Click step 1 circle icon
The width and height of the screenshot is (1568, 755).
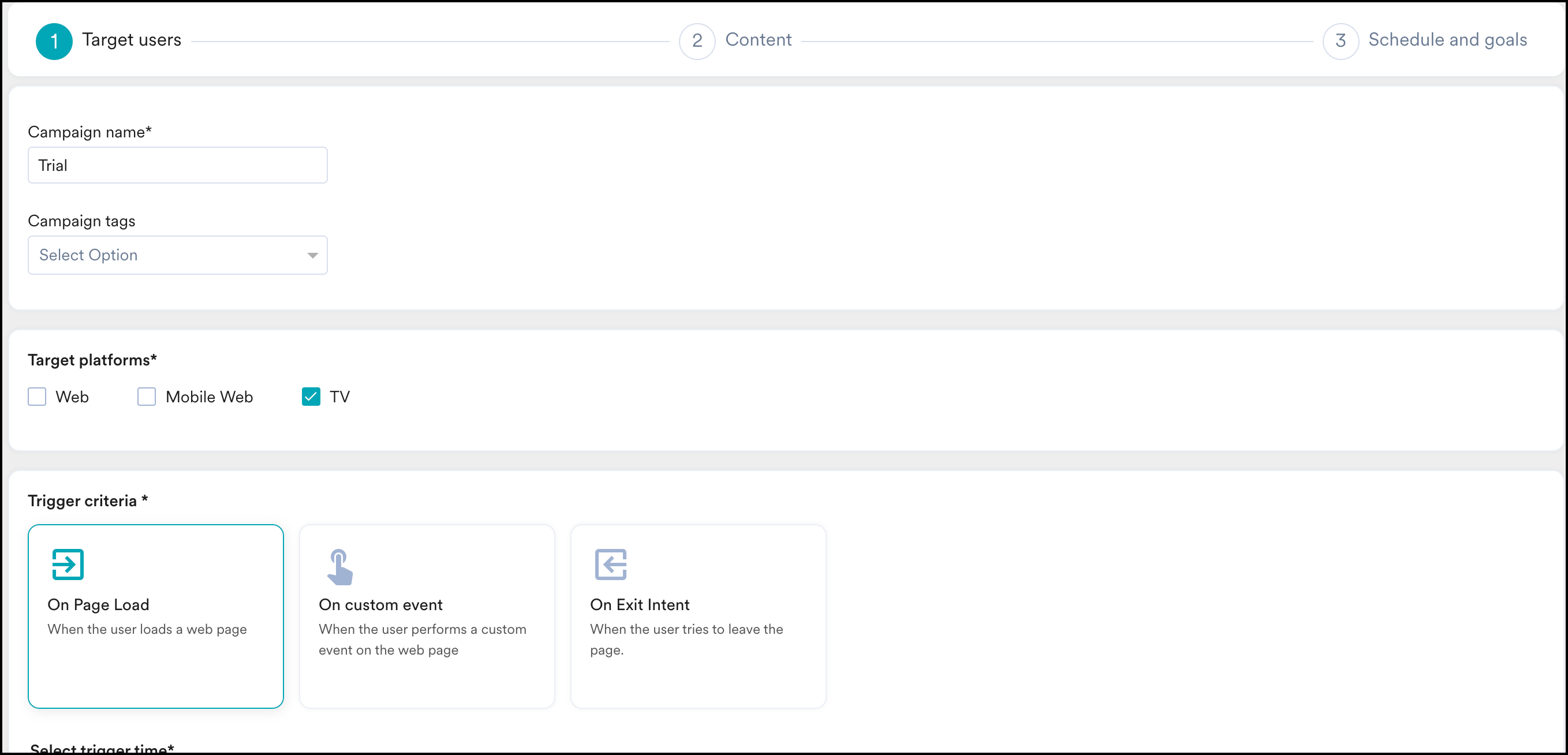[54, 42]
